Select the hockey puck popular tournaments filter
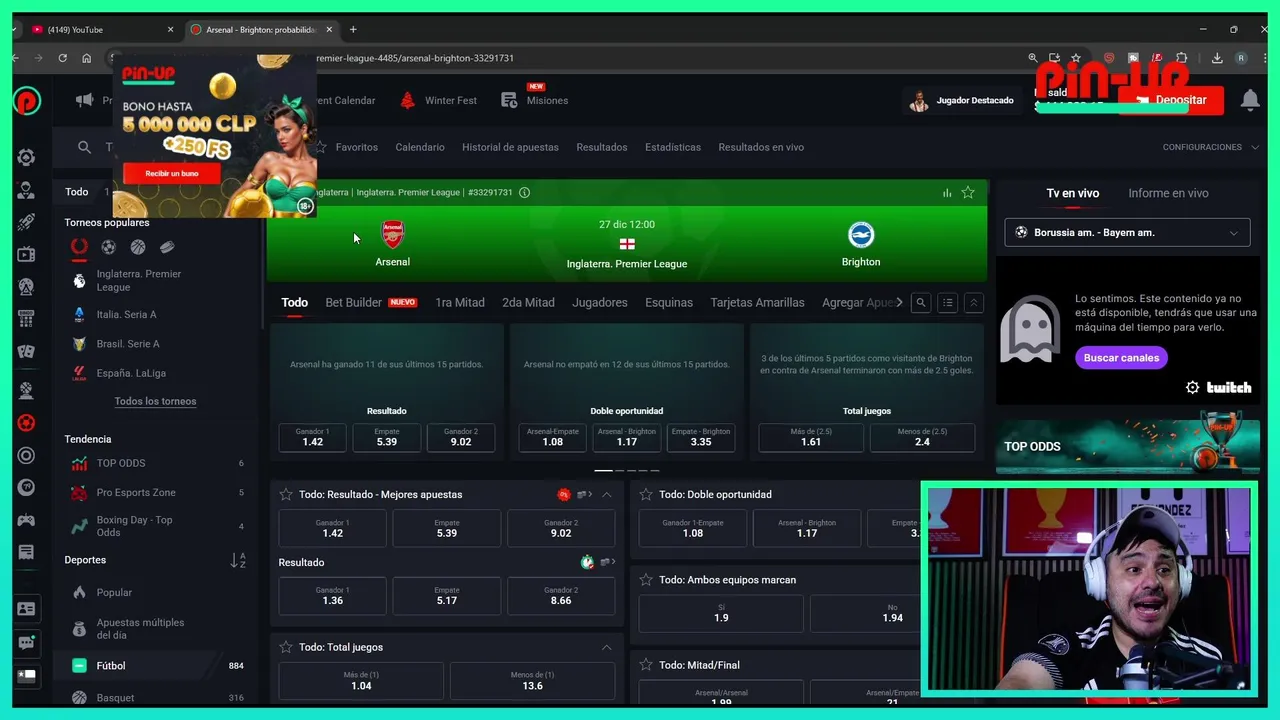Viewport: 1280px width, 720px height. [x=167, y=247]
